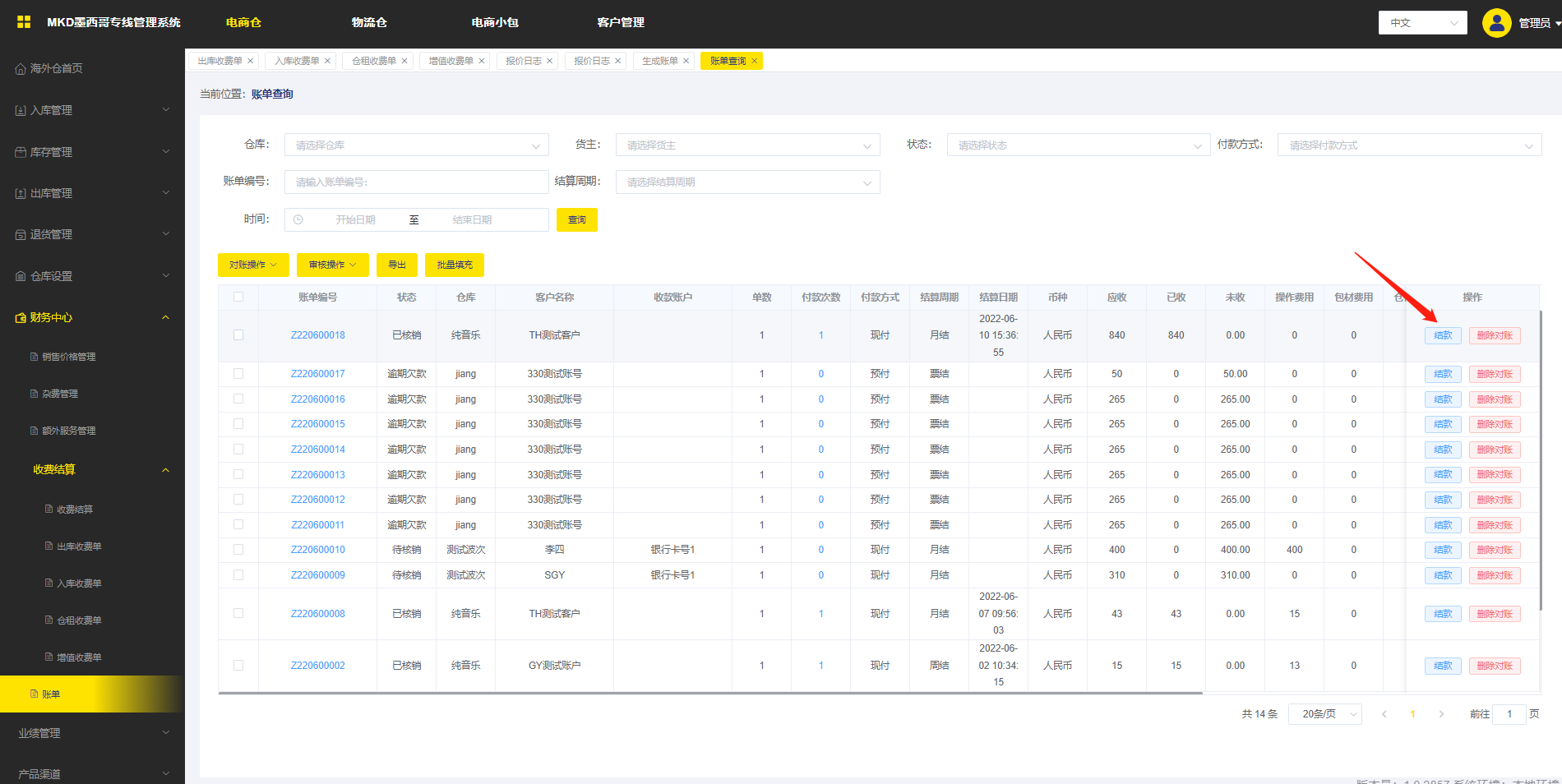The width and height of the screenshot is (1562, 784).
Task: Open the 仓库 selection dropdown
Action: click(416, 145)
